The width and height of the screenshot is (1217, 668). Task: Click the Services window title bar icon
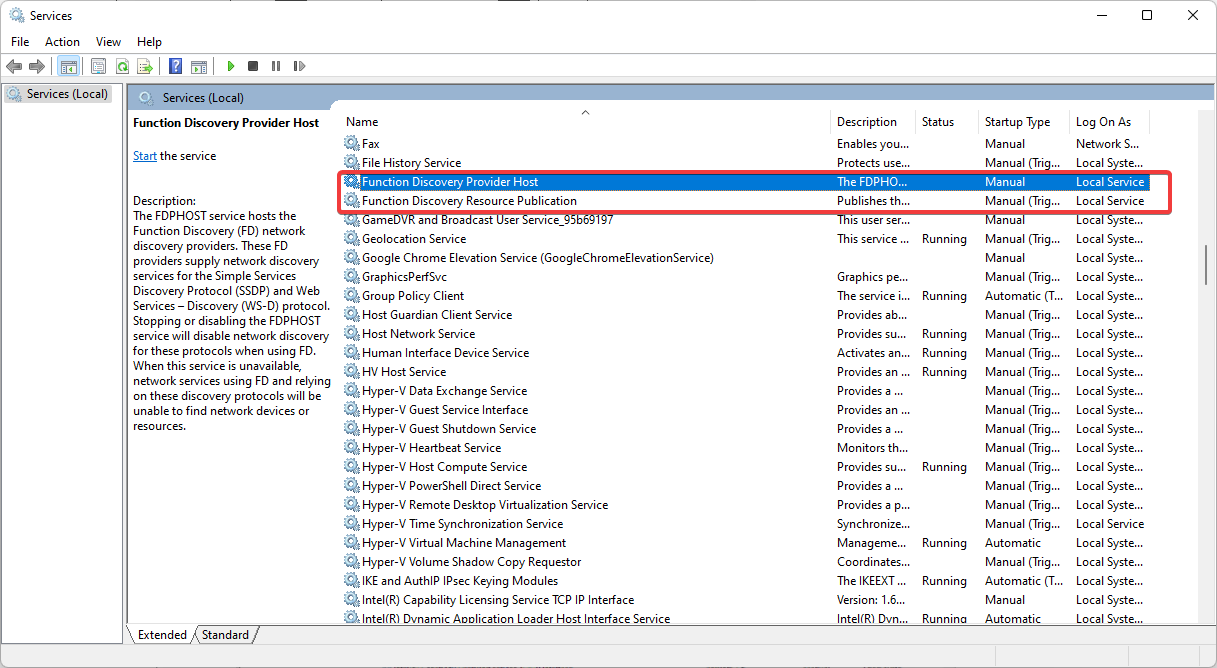click(x=17, y=15)
